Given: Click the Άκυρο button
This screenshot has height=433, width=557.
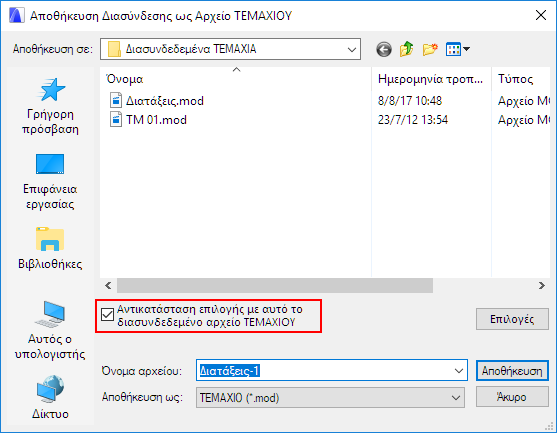Looking at the screenshot, I should point(512,397).
